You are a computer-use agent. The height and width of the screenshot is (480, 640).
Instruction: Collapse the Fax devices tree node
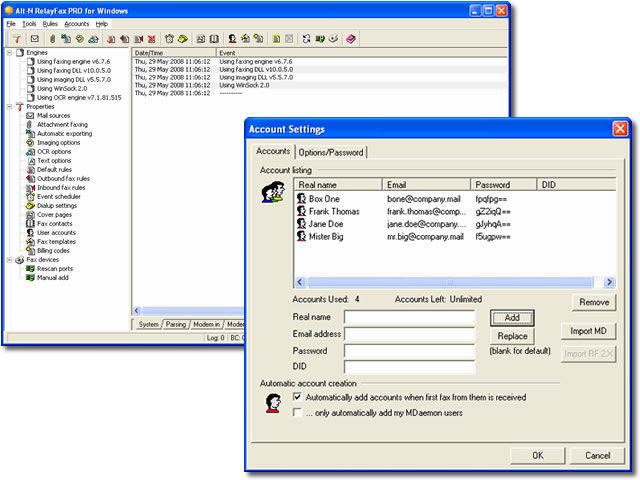click(9, 260)
